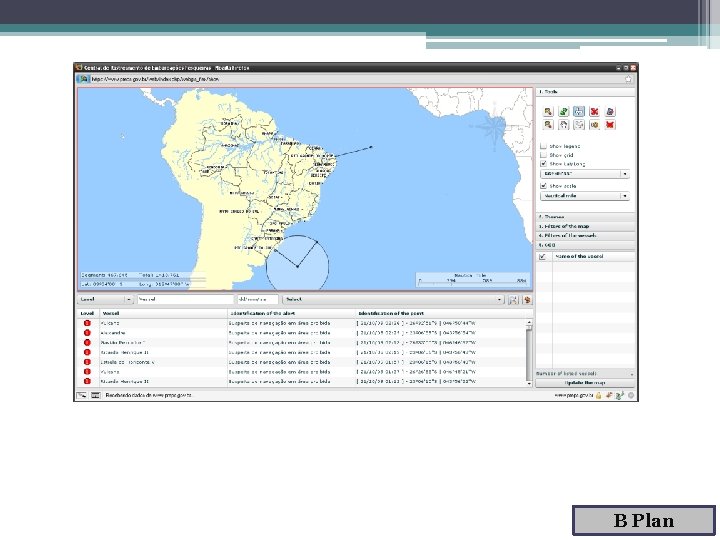720x540 pixels.
Task: Click the first status bar icon at bottom left
Action: pyautogui.click(x=82, y=395)
